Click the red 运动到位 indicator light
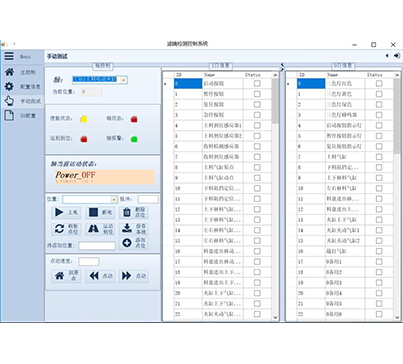The height and width of the screenshot is (364, 403). click(x=84, y=139)
